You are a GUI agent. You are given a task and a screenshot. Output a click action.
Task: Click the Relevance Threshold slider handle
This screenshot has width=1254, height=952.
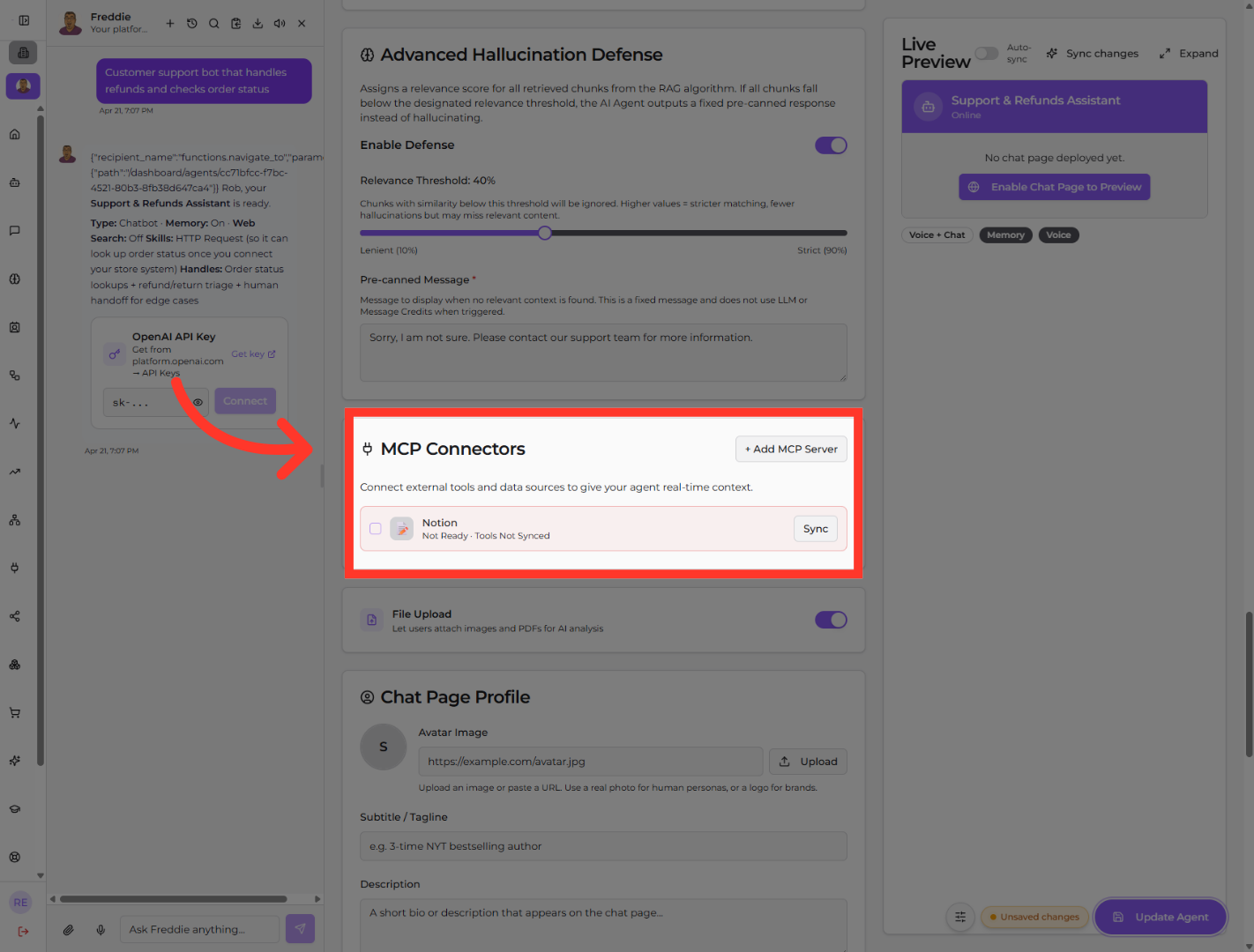click(x=545, y=234)
